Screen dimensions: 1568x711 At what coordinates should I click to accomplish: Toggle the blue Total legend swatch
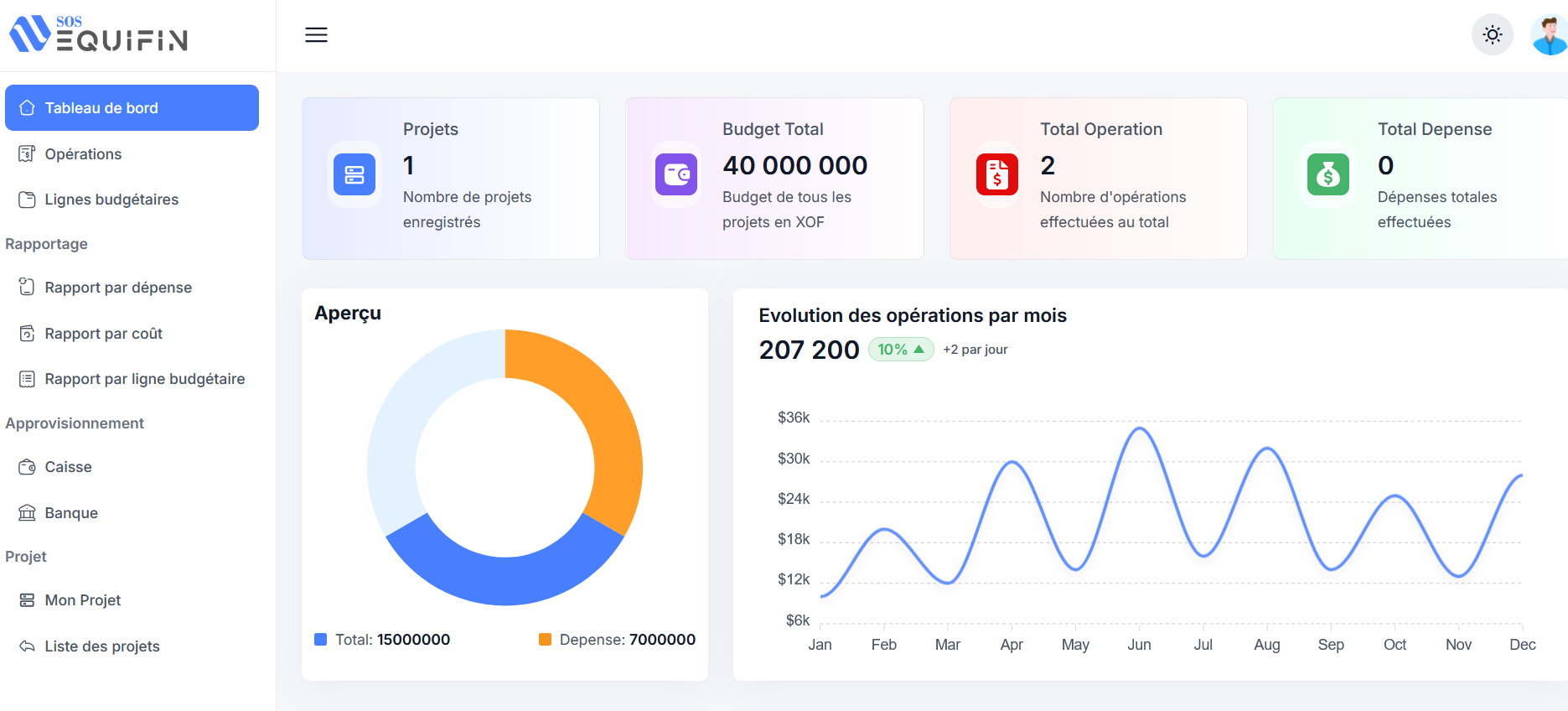tap(320, 640)
